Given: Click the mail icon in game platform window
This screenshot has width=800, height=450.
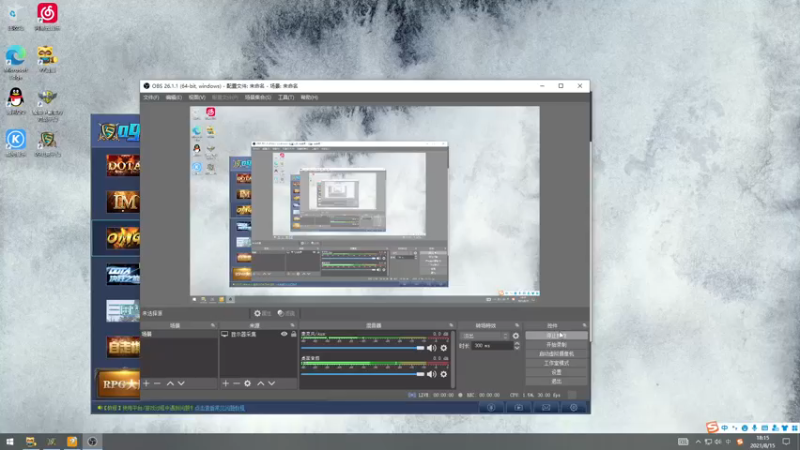Looking at the screenshot, I should pos(546,408).
